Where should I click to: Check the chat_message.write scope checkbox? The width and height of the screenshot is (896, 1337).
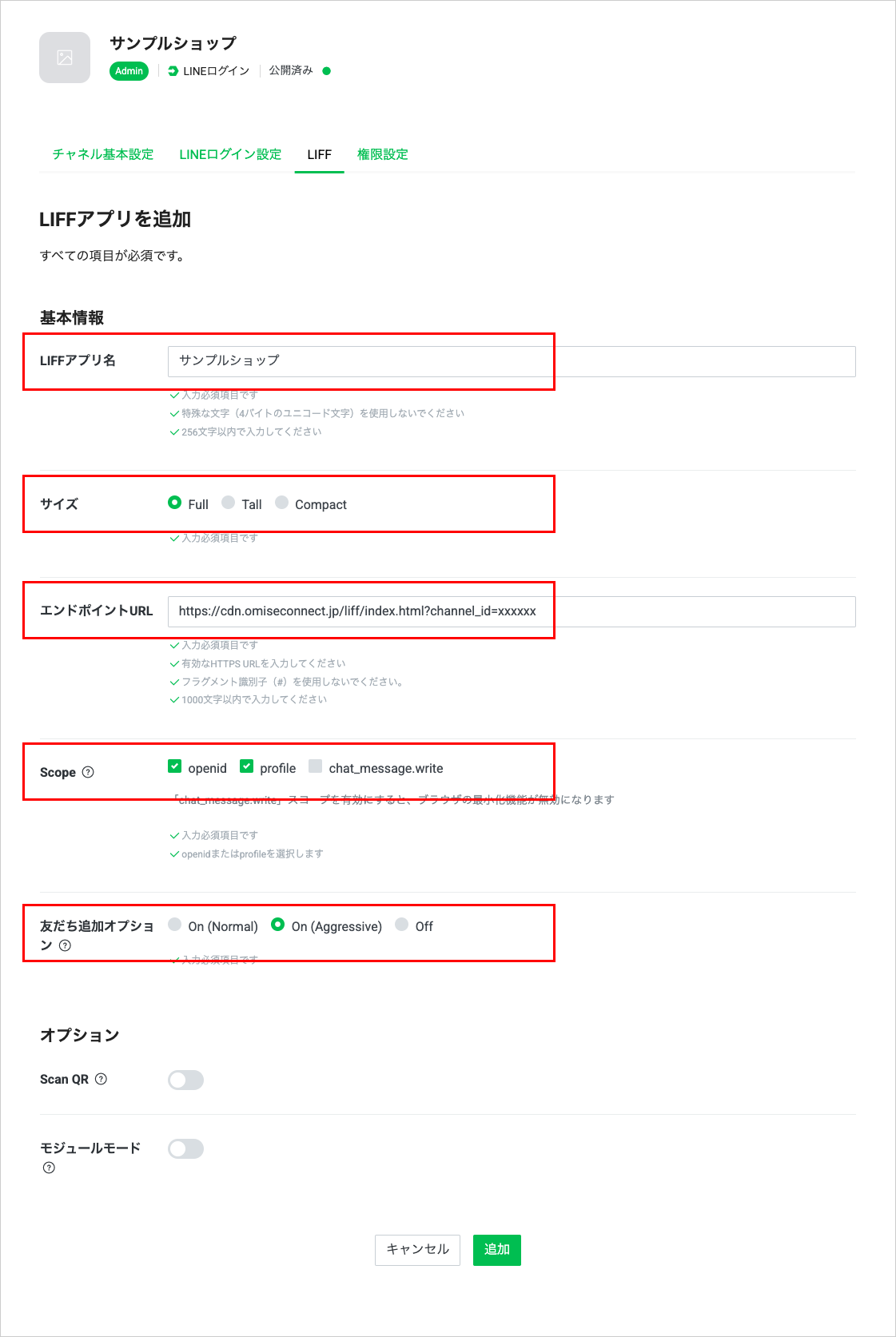pyautogui.click(x=316, y=766)
